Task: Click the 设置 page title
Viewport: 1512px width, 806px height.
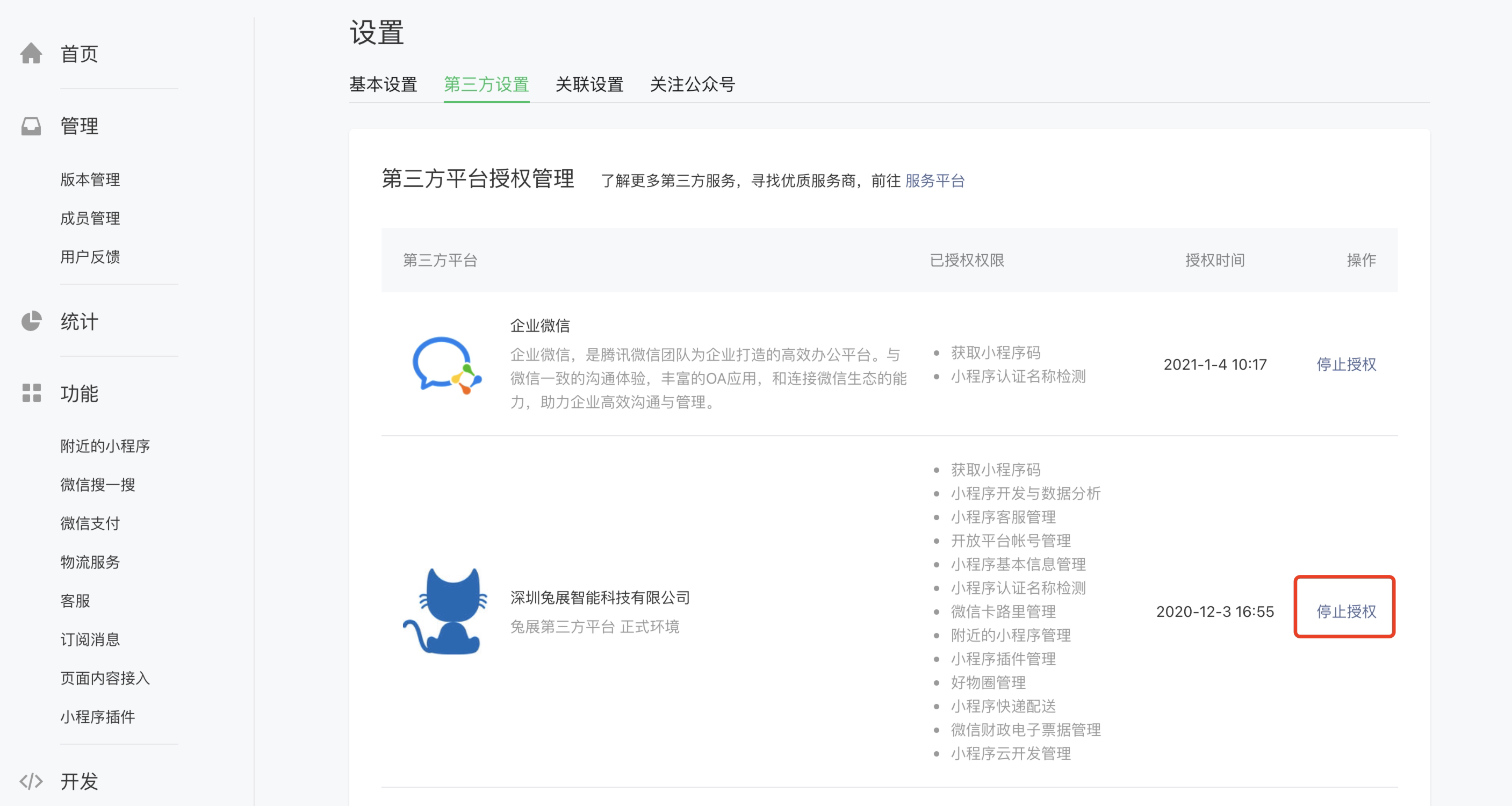Action: pos(376,33)
